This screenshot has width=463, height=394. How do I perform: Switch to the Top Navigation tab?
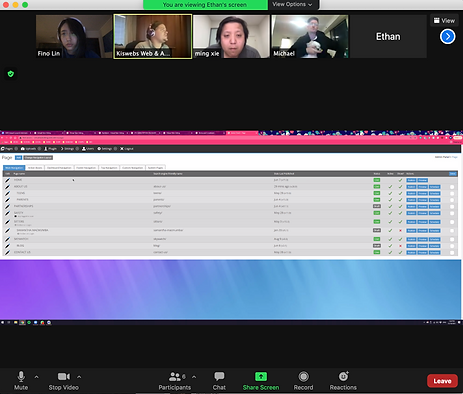109,168
